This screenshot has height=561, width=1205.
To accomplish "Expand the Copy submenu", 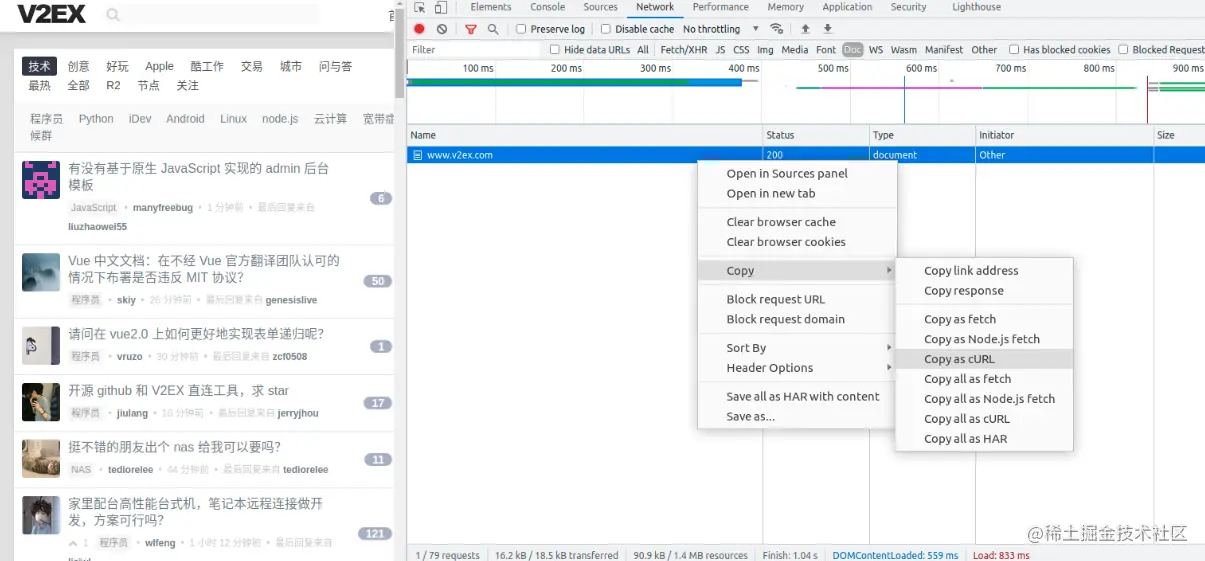I will pyautogui.click(x=797, y=271).
